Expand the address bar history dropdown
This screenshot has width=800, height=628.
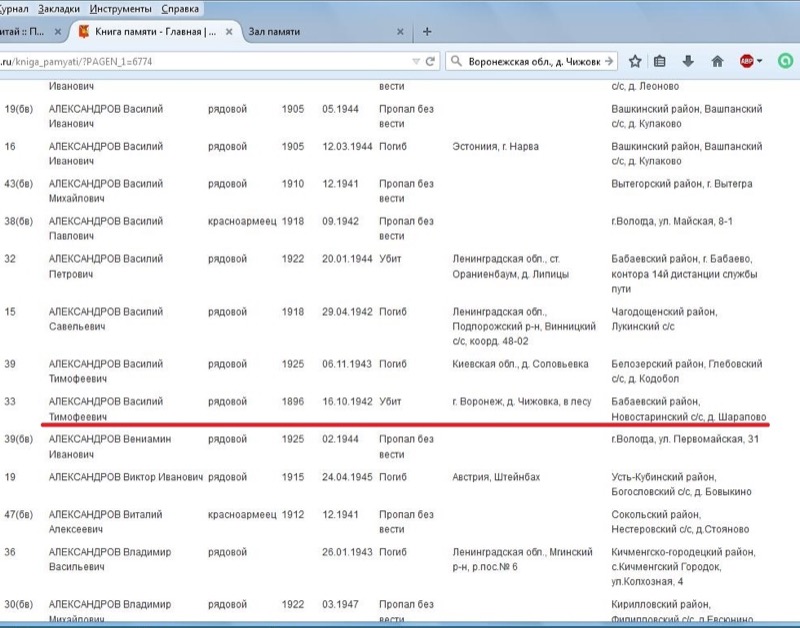click(416, 61)
